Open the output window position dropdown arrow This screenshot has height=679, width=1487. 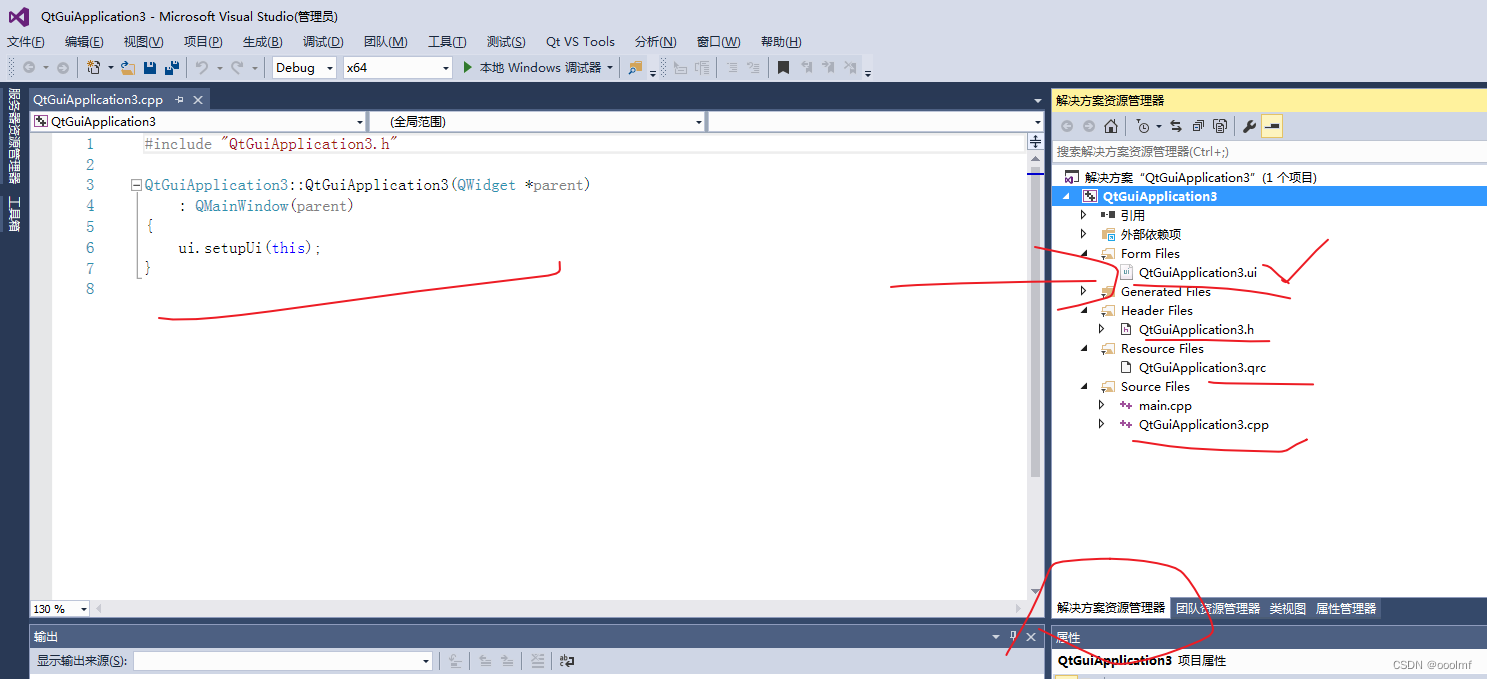click(995, 637)
